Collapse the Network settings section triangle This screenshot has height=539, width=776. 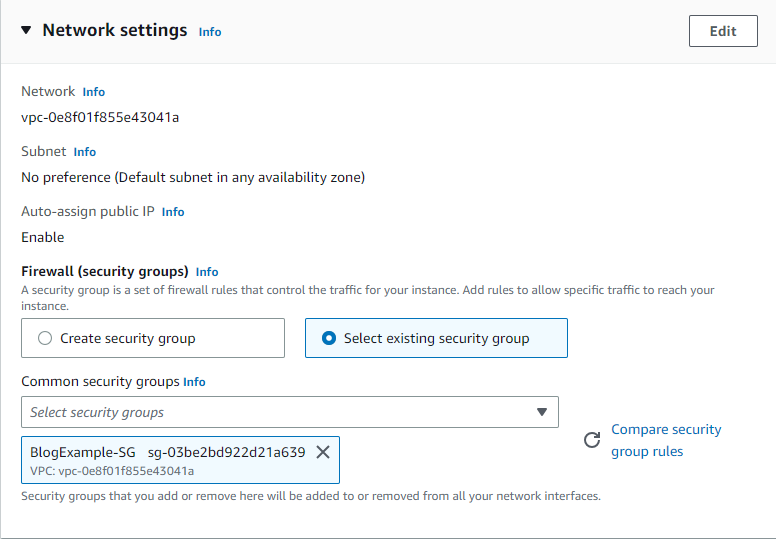click(x=26, y=30)
